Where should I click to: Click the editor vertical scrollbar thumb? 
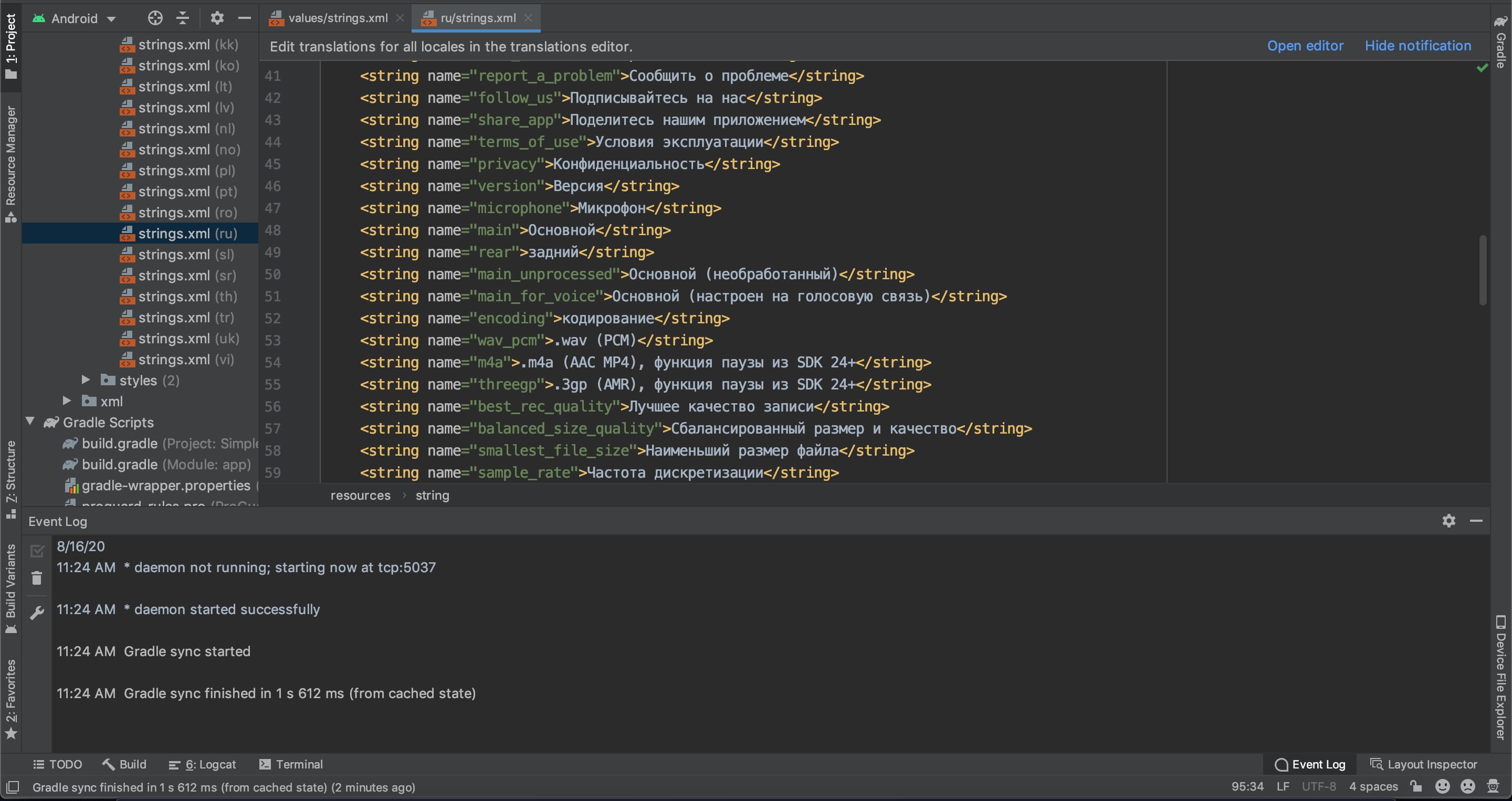pos(1482,270)
